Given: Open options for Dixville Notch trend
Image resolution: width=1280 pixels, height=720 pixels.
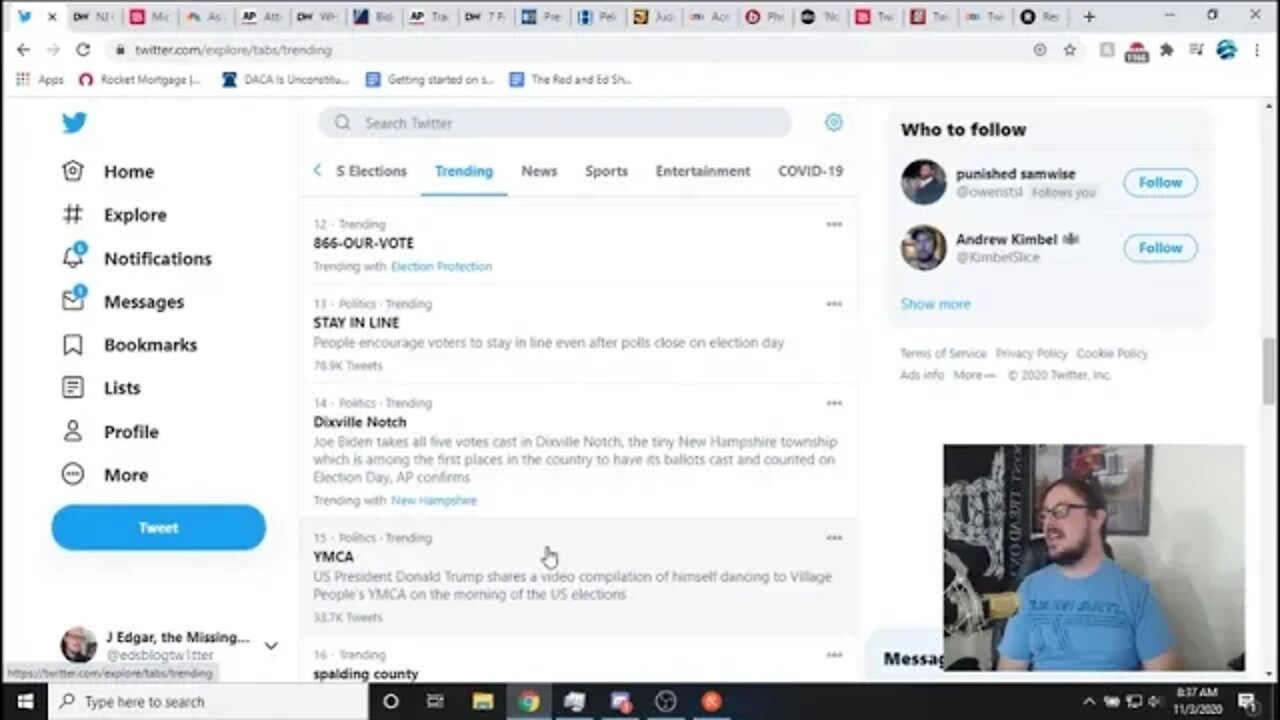Looking at the screenshot, I should click(834, 403).
